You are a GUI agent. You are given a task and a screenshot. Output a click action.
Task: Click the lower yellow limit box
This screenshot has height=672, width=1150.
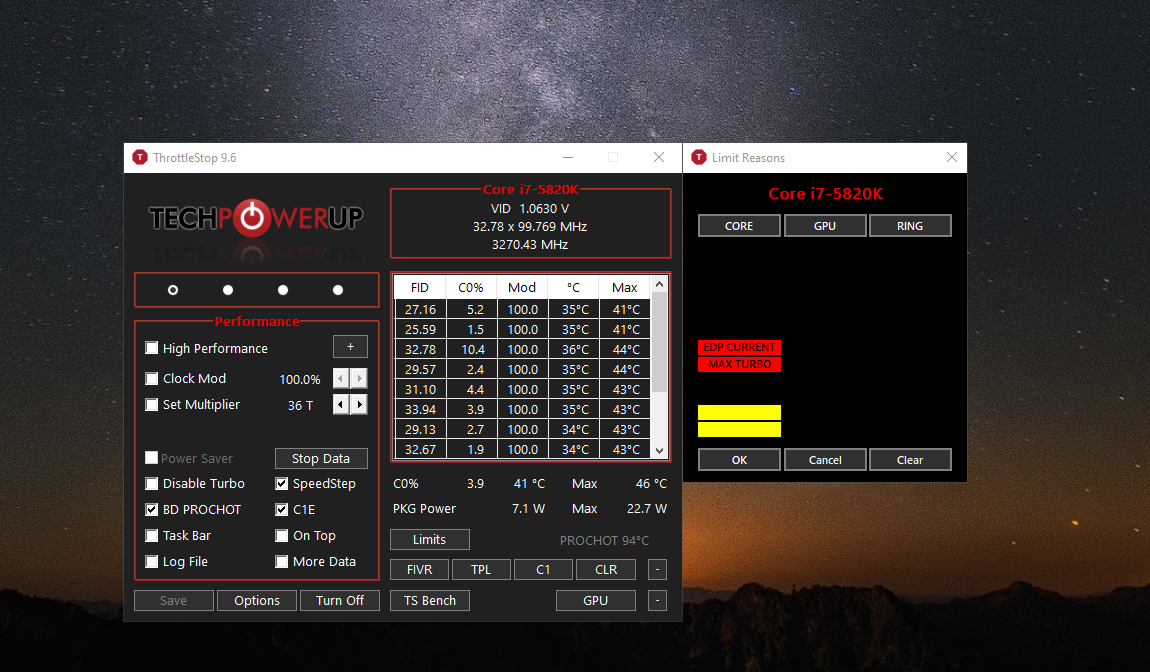(x=739, y=429)
